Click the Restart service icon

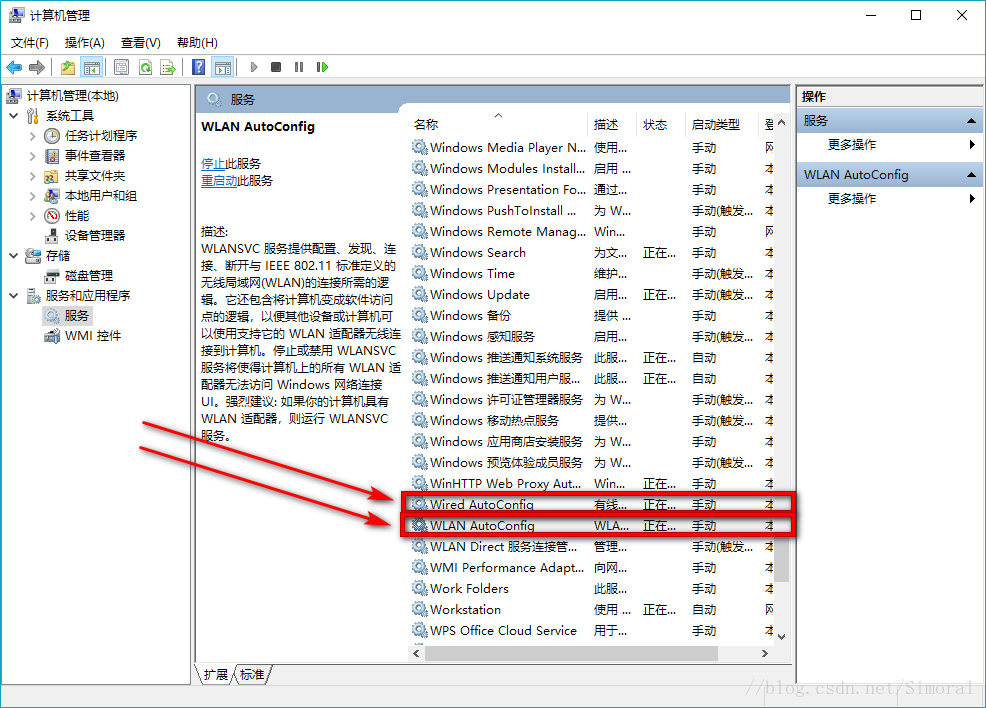[323, 67]
